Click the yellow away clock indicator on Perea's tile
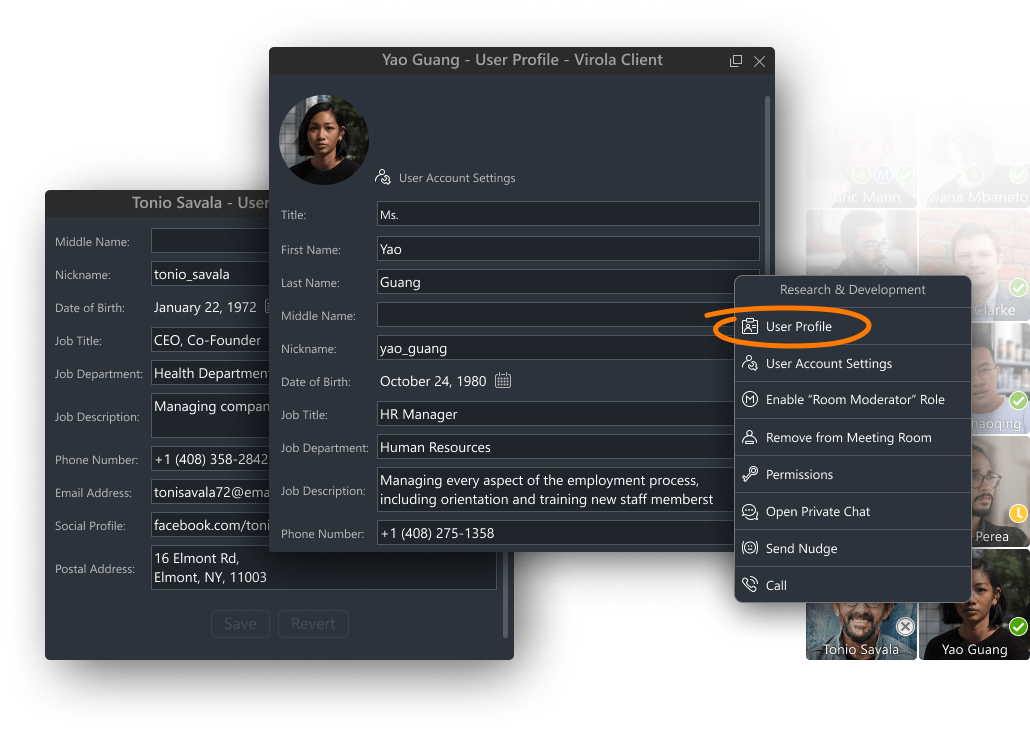The width and height of the screenshot is (1030, 730). 1018,513
